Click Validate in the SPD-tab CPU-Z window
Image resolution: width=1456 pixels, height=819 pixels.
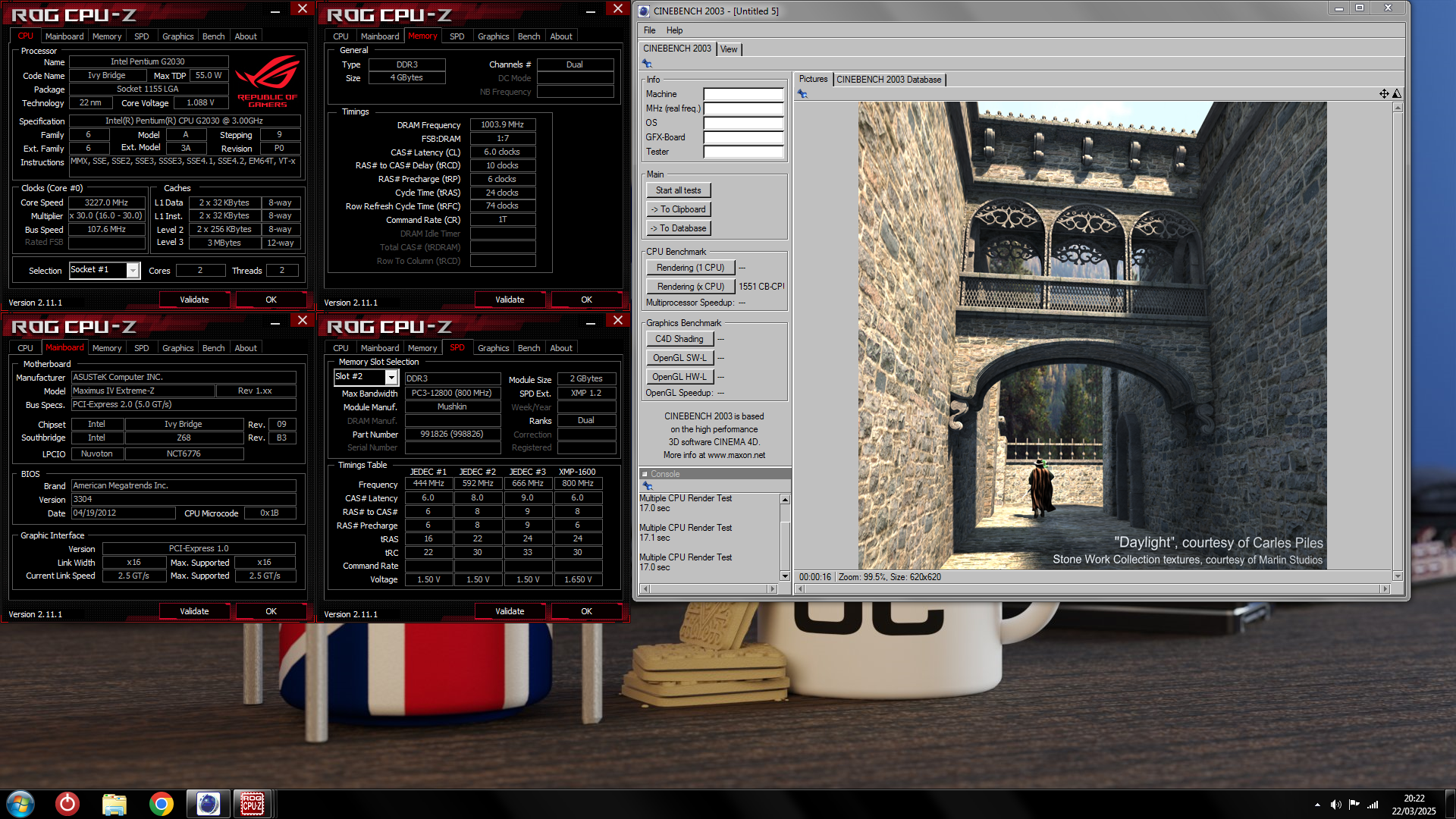(510, 611)
